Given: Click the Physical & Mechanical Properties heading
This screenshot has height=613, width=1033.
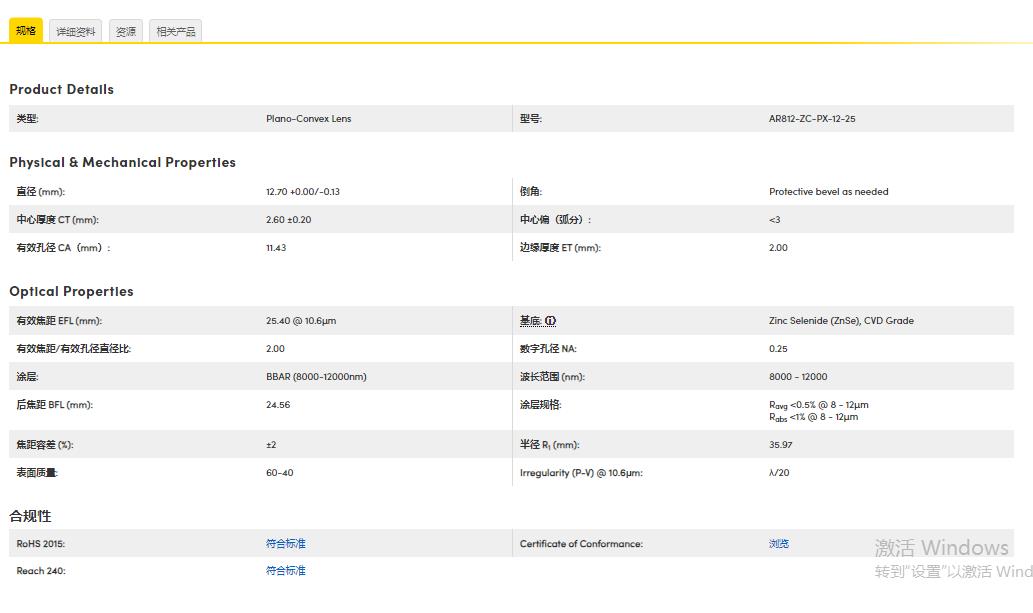Looking at the screenshot, I should [123, 162].
